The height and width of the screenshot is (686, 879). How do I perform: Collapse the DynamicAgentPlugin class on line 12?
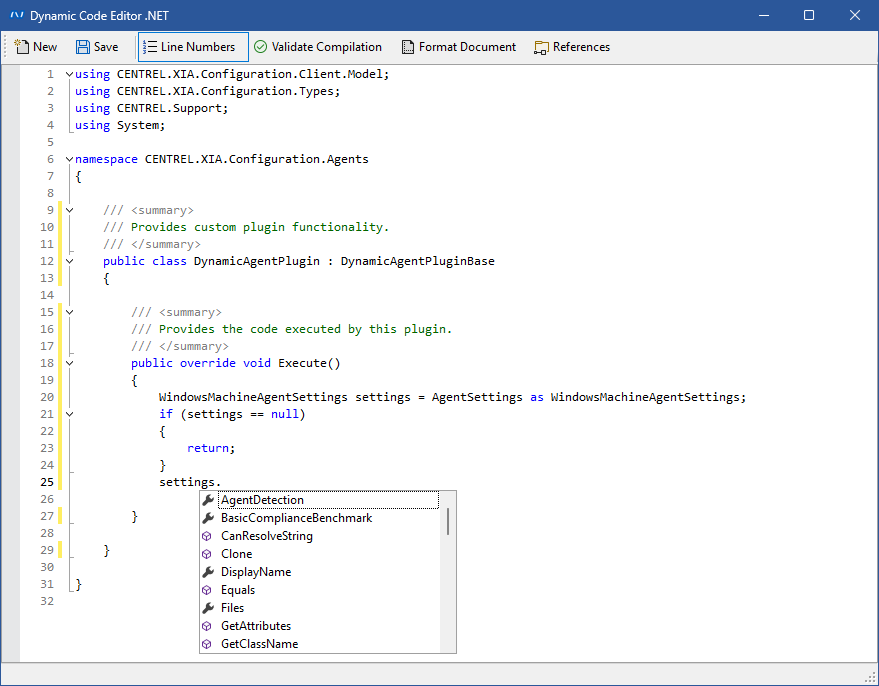click(x=69, y=261)
